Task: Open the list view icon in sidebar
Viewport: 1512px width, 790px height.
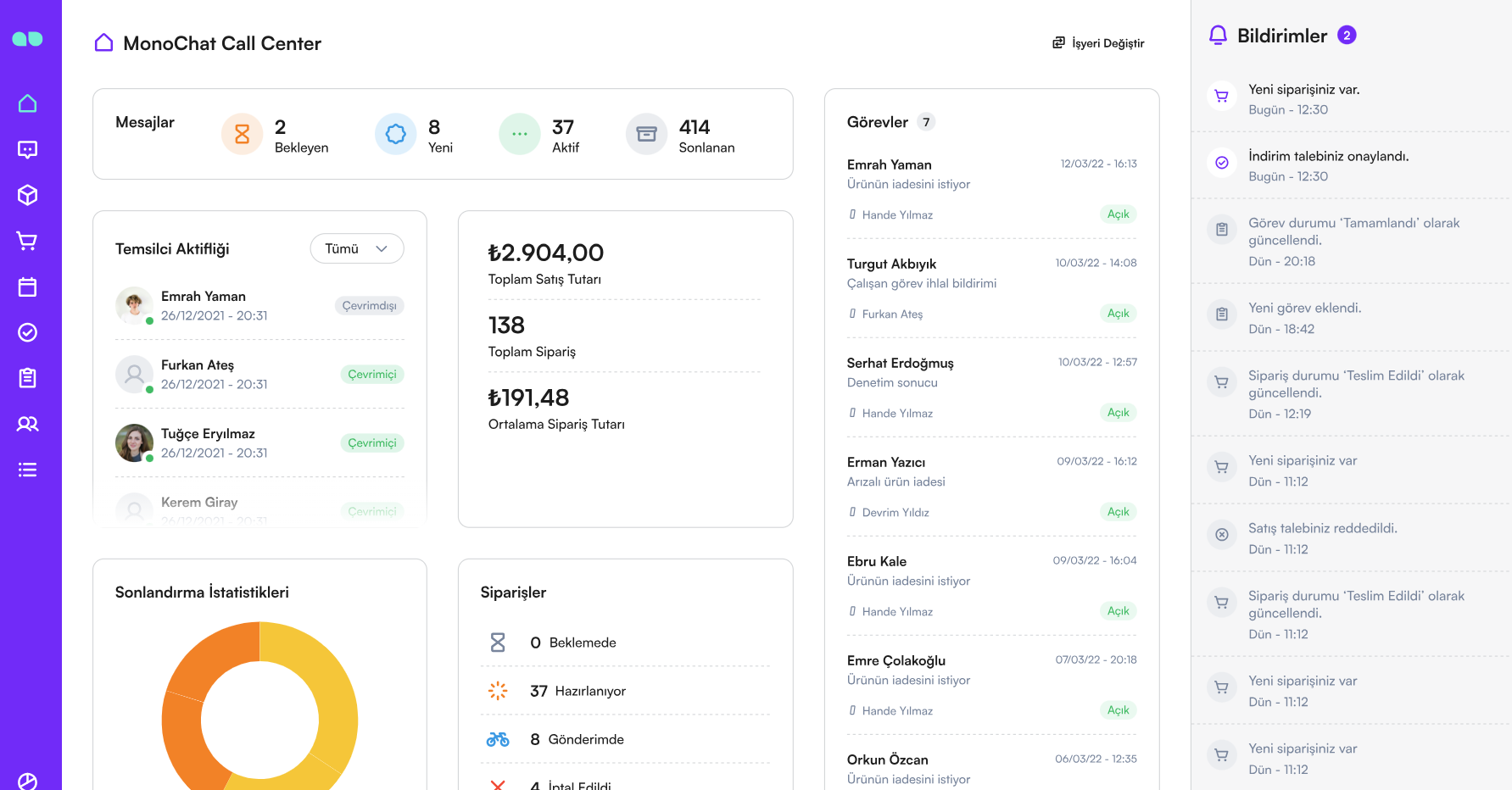Action: pyautogui.click(x=28, y=470)
